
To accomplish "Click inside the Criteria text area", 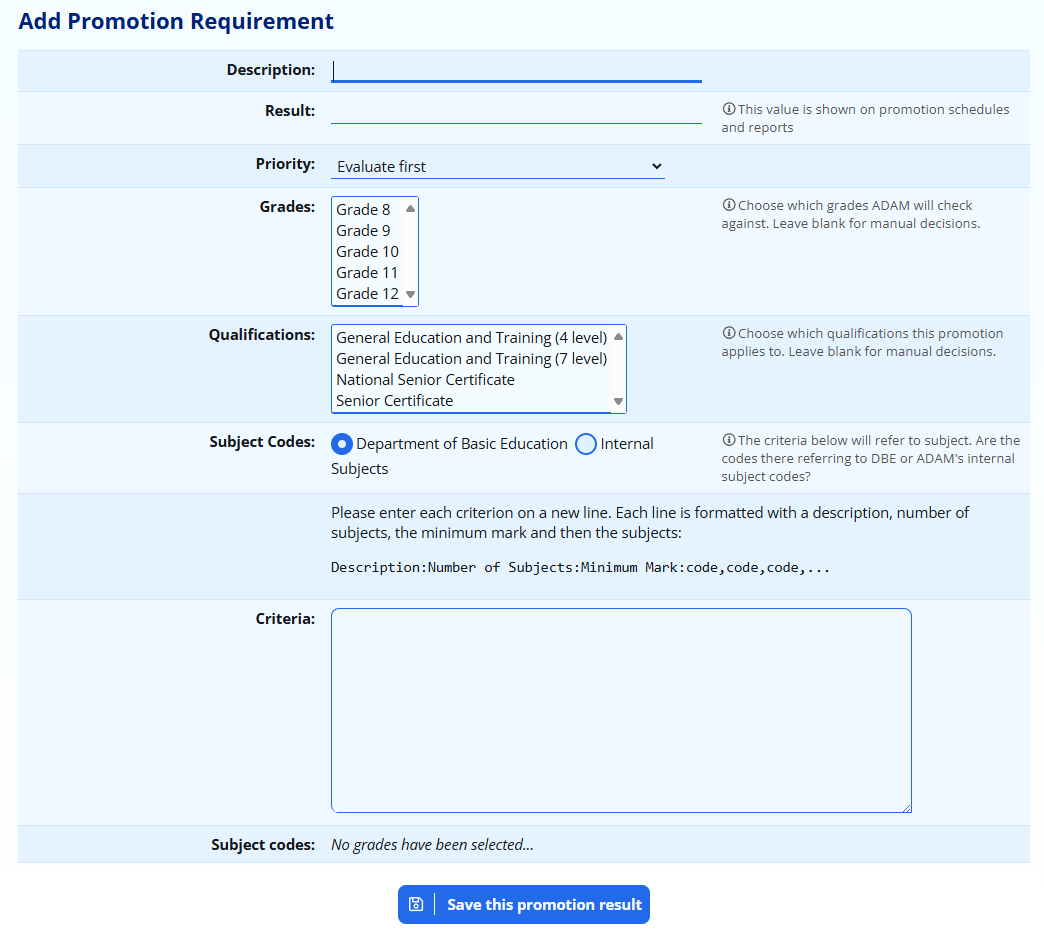I will click(x=621, y=710).
